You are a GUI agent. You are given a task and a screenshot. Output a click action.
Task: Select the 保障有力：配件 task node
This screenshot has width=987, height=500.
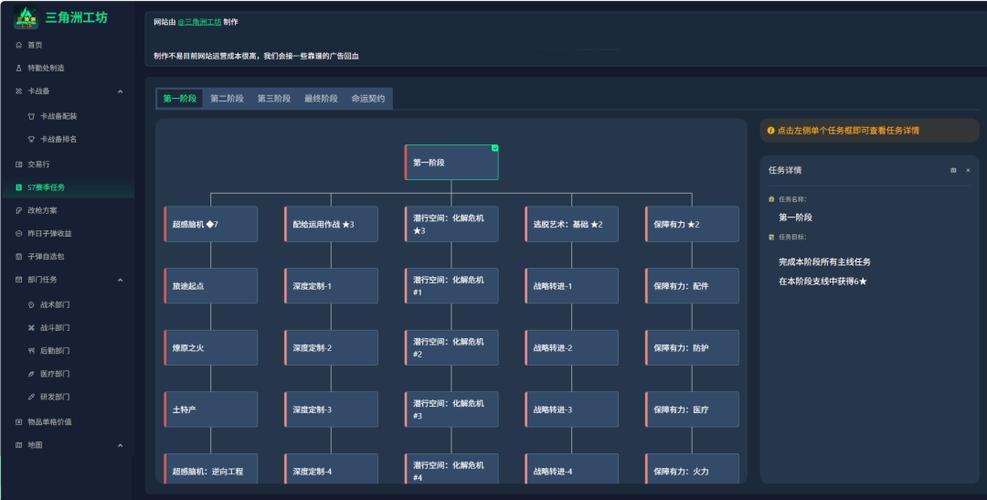point(692,286)
